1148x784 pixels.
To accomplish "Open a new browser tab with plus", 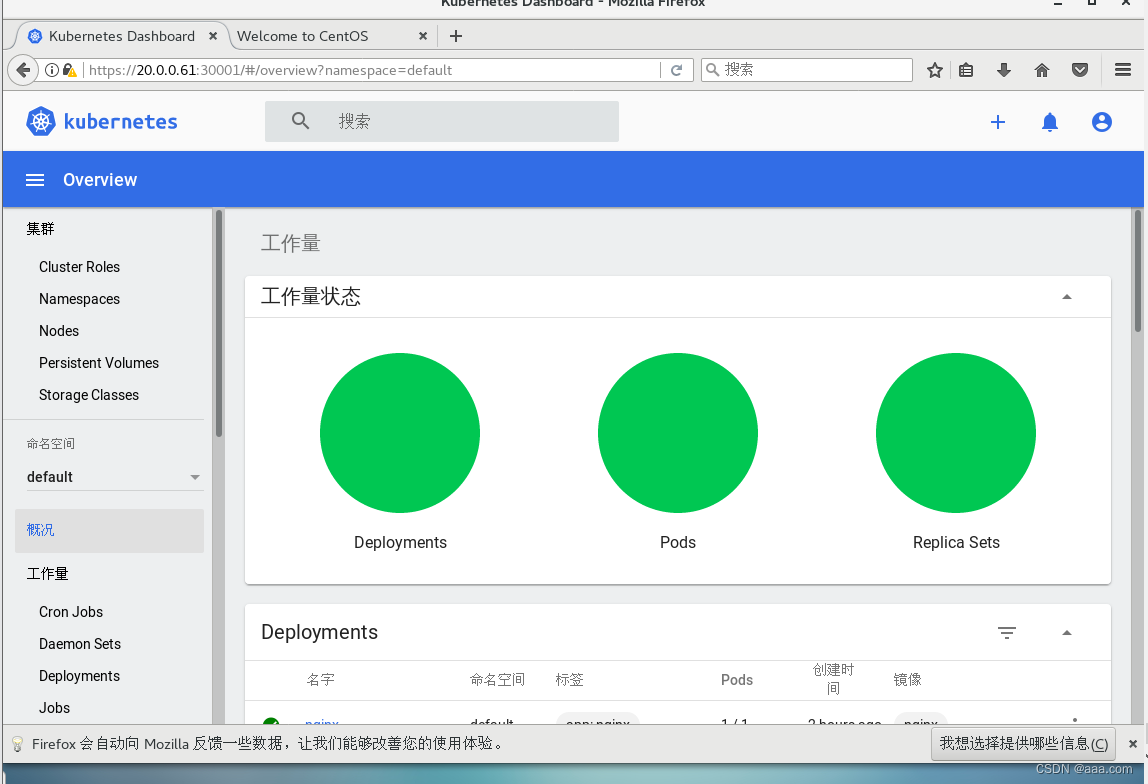I will pyautogui.click(x=455, y=36).
